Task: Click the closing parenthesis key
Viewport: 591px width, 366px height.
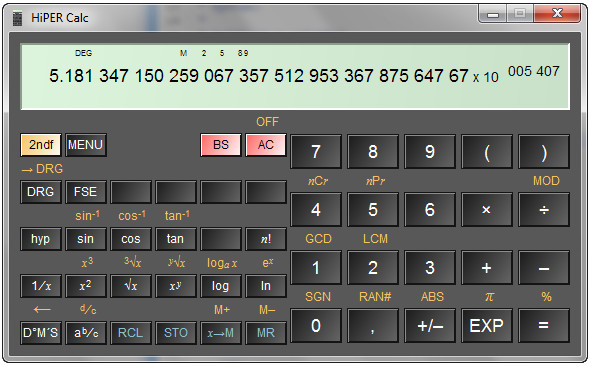Action: pyautogui.click(x=544, y=152)
